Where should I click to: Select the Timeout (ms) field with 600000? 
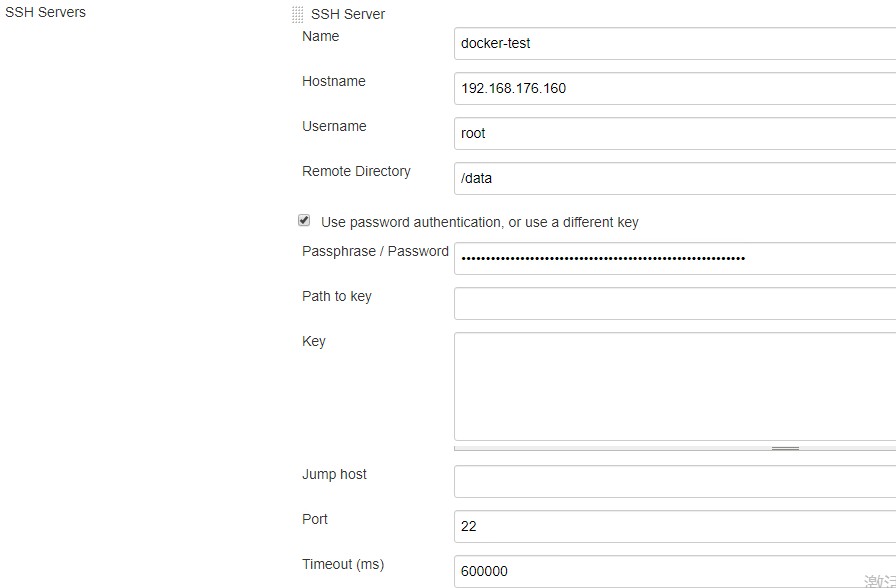tap(675, 571)
